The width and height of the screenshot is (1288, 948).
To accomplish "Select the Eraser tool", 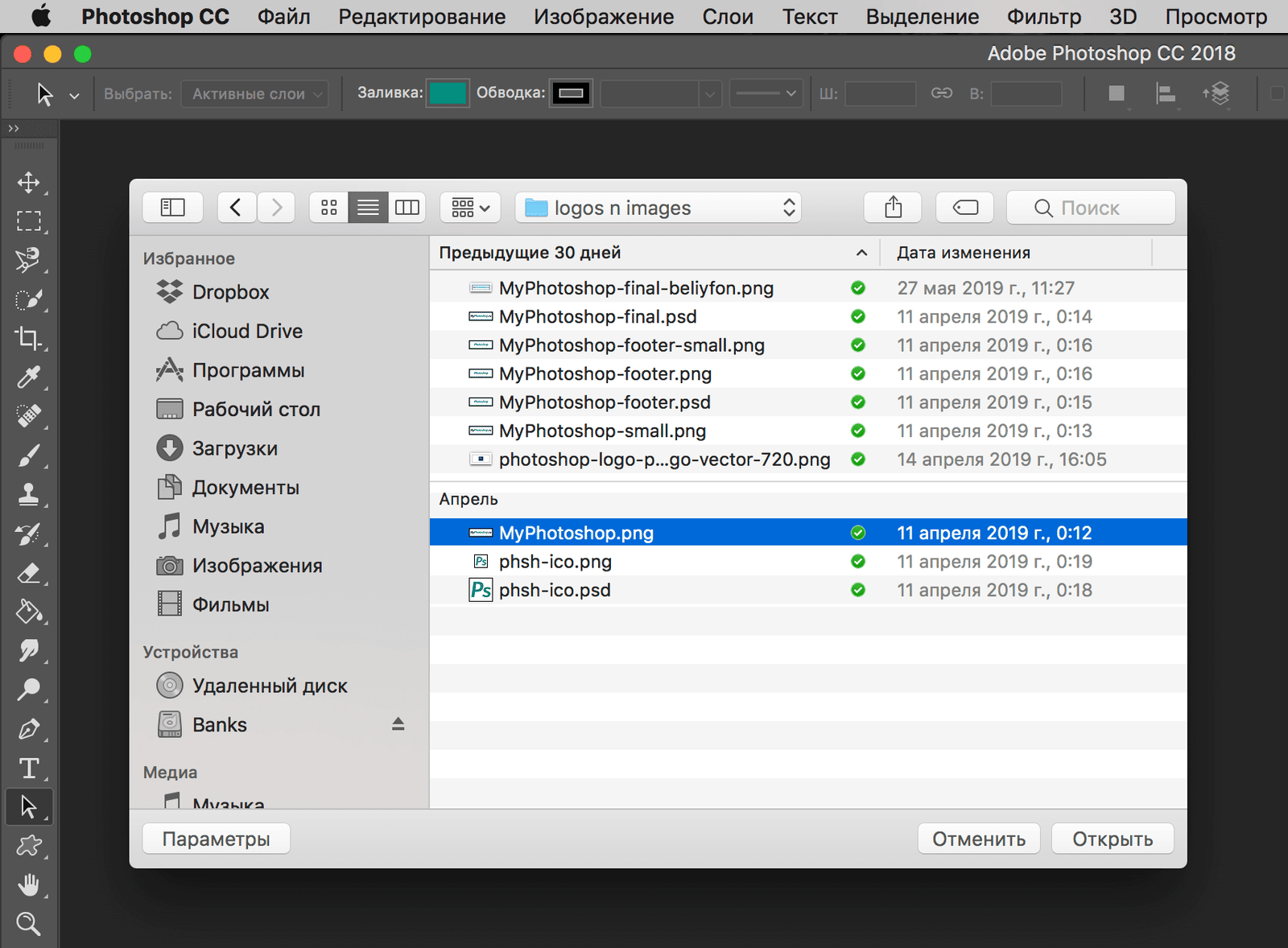I will [x=29, y=573].
